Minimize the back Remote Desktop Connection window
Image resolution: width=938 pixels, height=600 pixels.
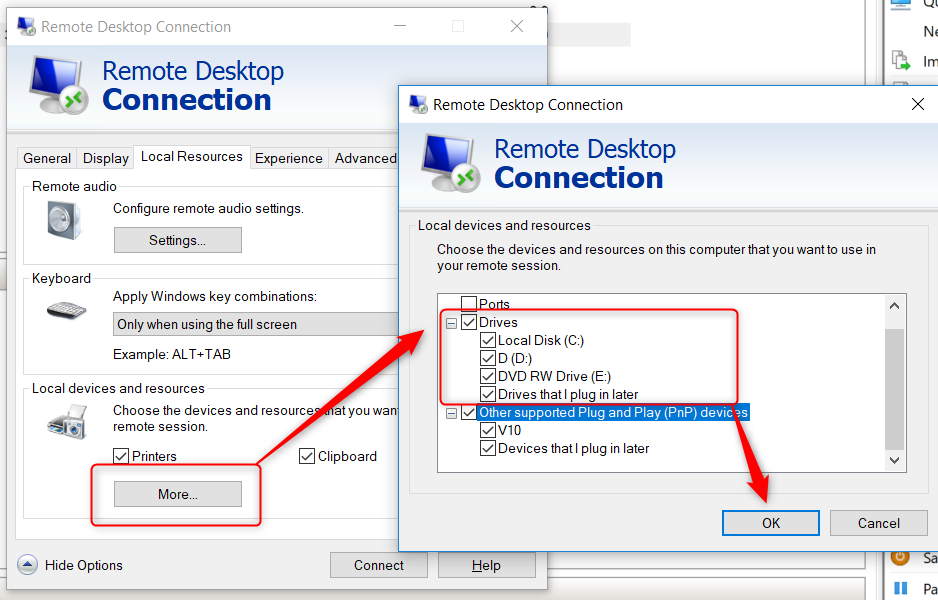(400, 26)
